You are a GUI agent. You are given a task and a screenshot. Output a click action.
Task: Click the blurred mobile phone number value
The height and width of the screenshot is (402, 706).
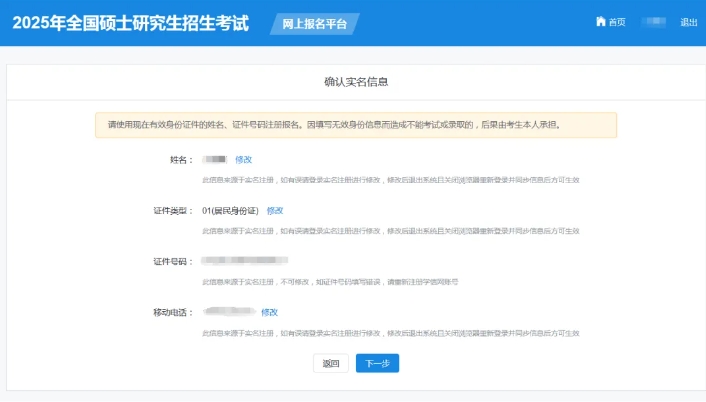coord(228,312)
